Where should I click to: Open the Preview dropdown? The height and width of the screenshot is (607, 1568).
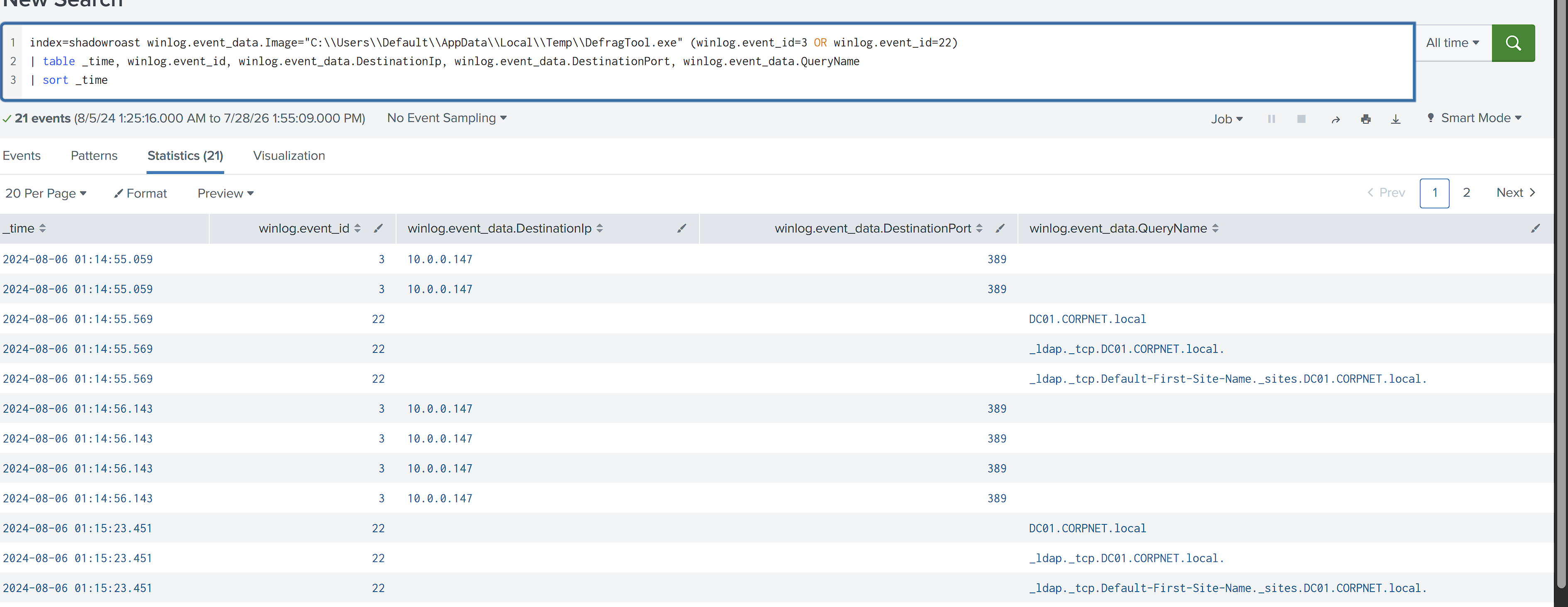(225, 193)
